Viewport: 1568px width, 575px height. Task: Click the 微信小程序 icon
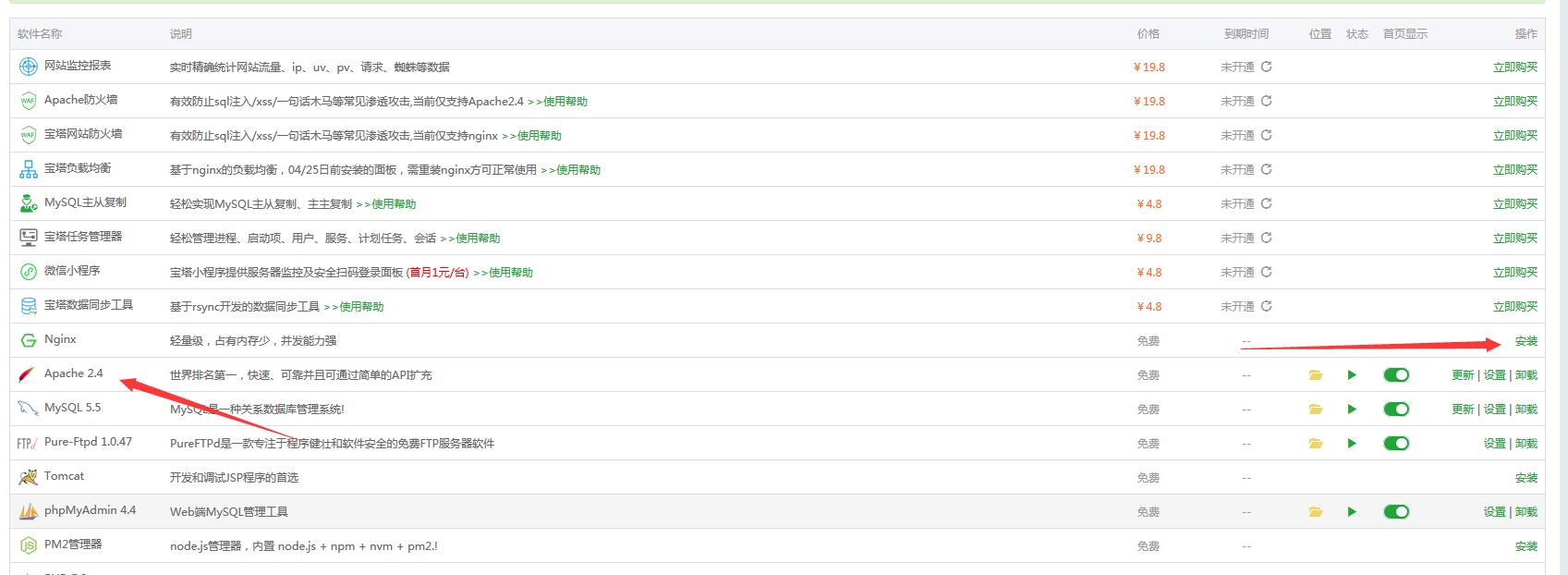coord(29,272)
